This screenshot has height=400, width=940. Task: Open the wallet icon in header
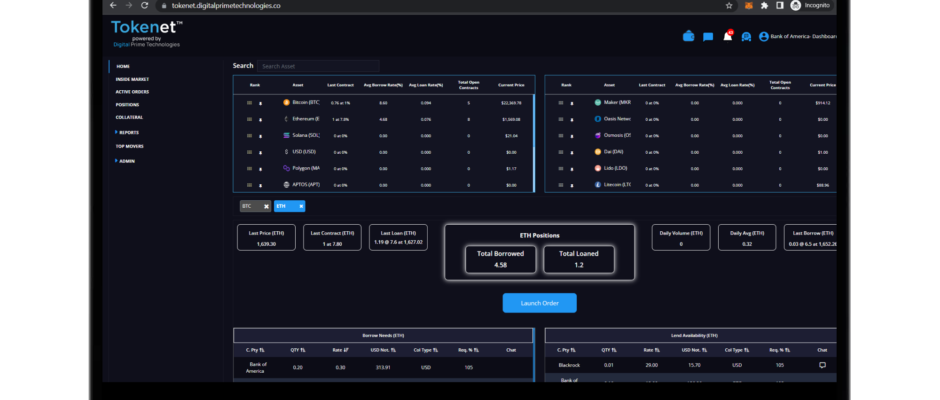688,37
